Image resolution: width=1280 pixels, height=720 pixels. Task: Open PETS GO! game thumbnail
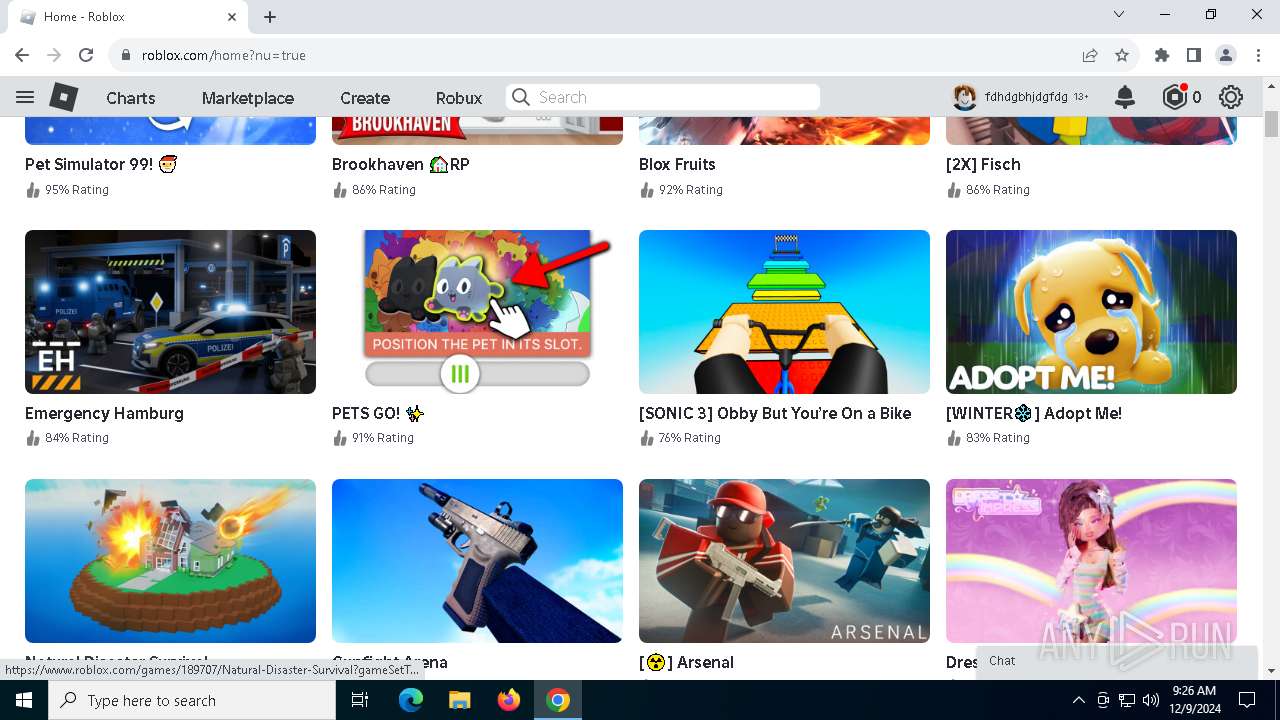click(477, 312)
